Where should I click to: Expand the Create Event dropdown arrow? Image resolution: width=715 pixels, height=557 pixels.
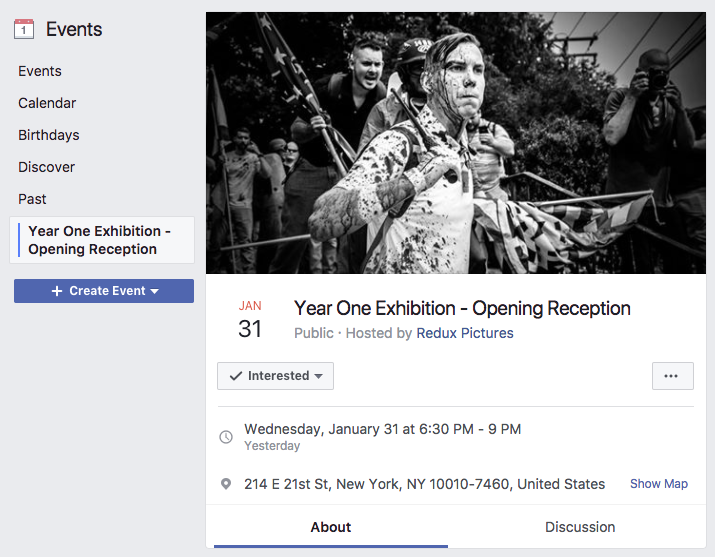155,291
